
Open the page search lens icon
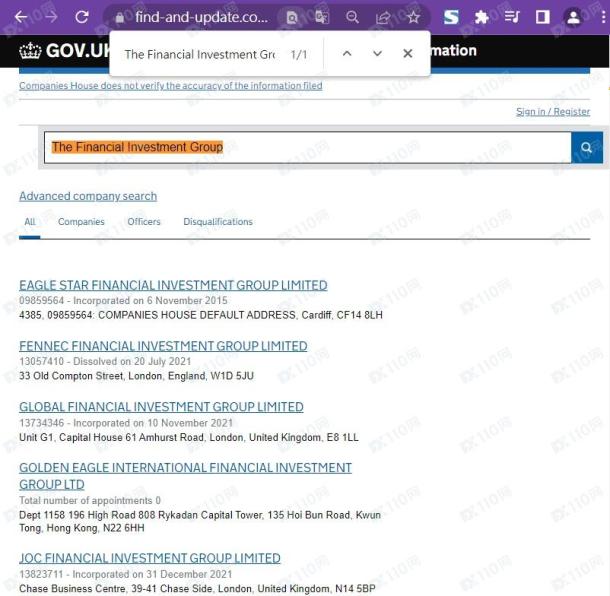click(x=292, y=17)
